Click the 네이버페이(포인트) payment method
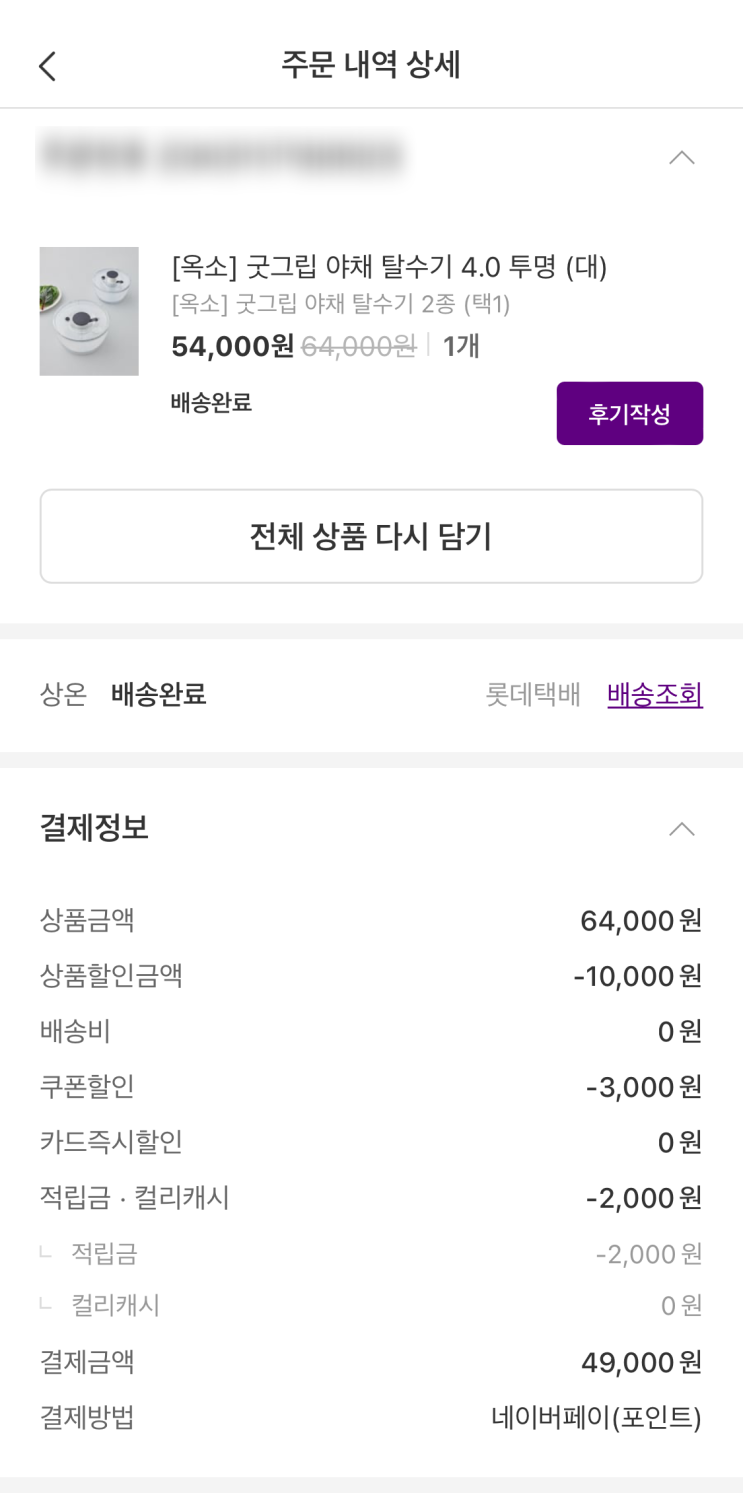This screenshot has height=1497, width=743. (x=596, y=1417)
